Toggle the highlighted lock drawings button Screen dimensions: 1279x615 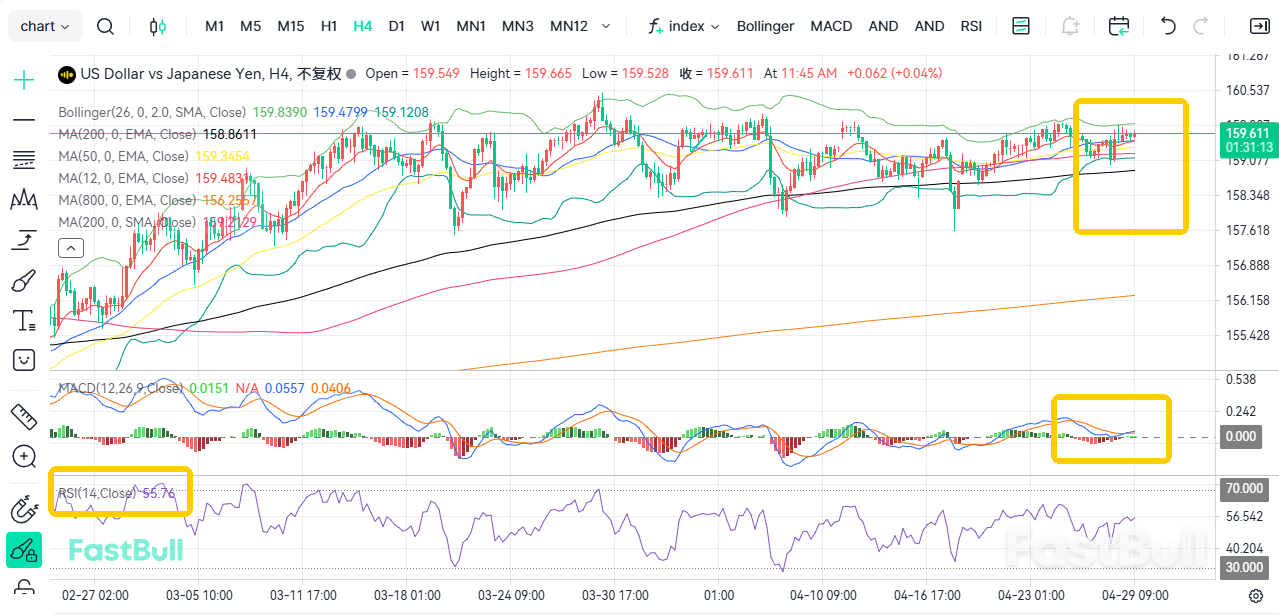click(24, 549)
